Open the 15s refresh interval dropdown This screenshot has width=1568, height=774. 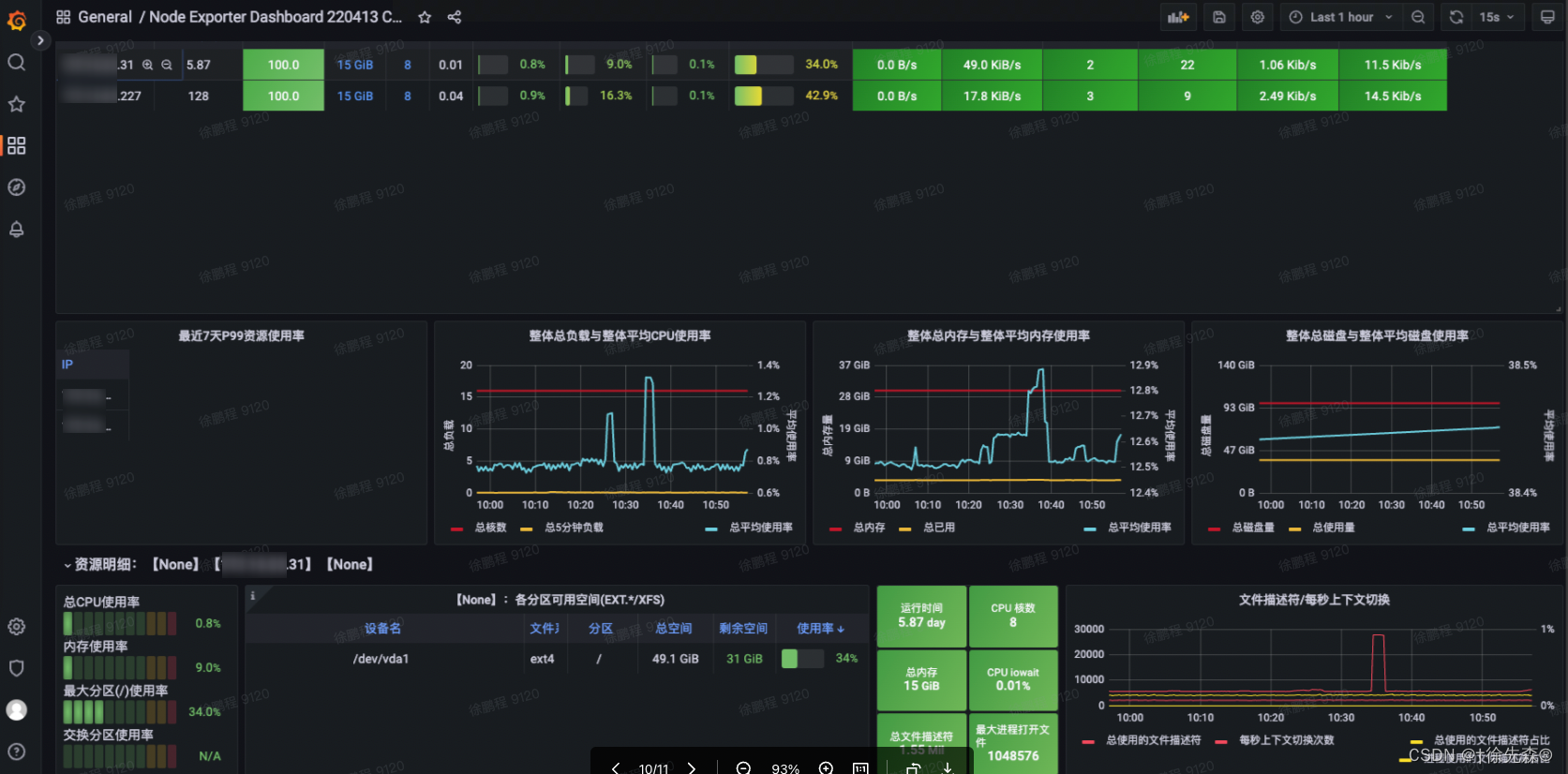click(x=1497, y=17)
